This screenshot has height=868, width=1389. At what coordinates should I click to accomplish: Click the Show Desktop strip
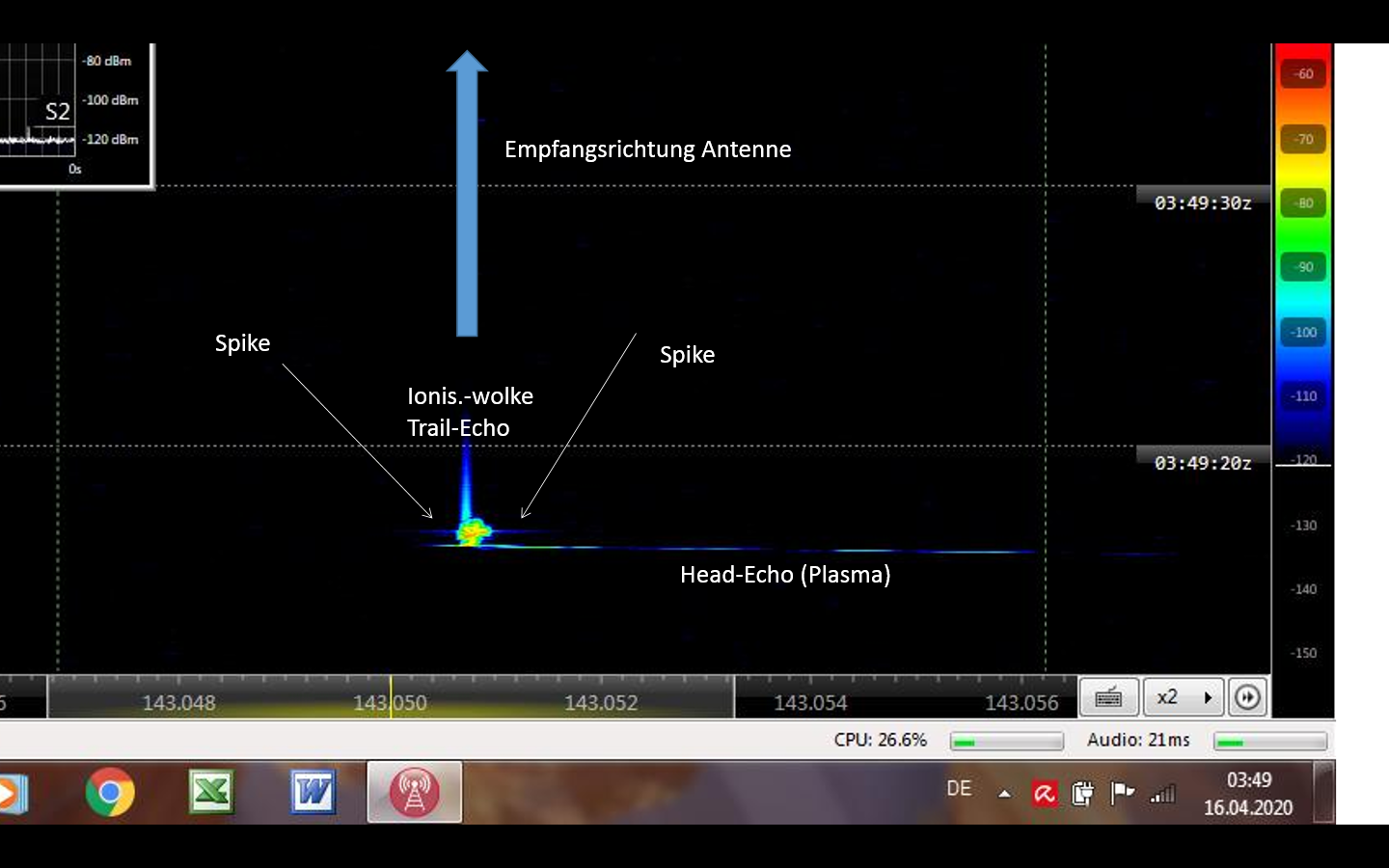[1323, 792]
